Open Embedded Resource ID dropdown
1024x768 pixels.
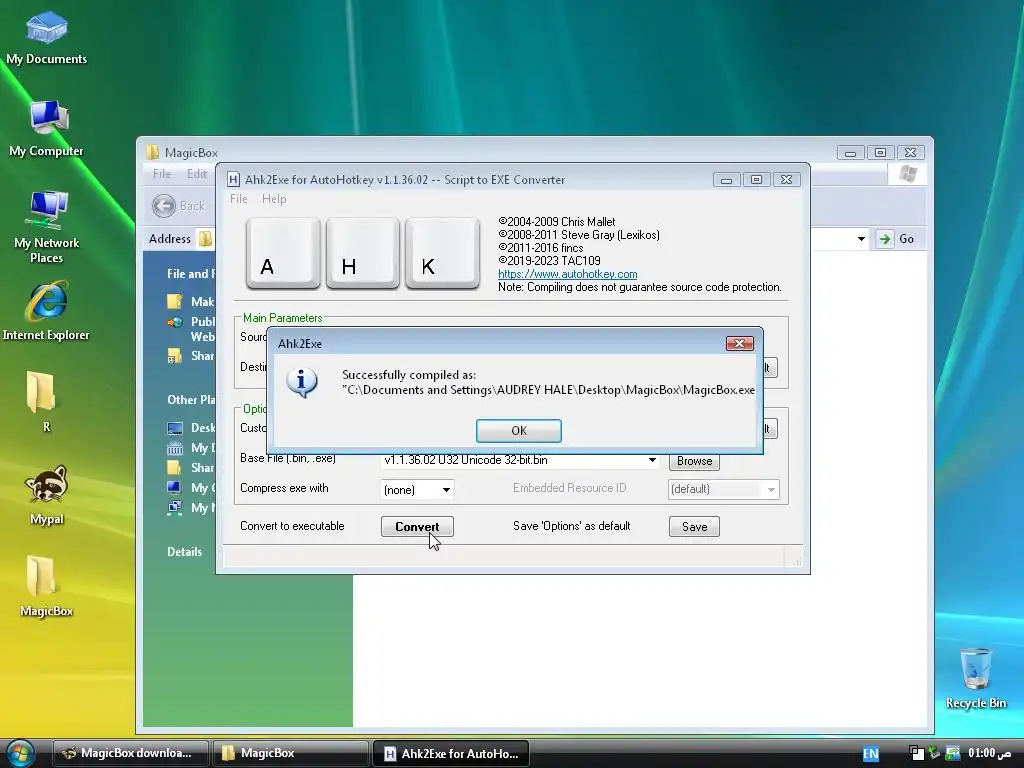click(771, 489)
